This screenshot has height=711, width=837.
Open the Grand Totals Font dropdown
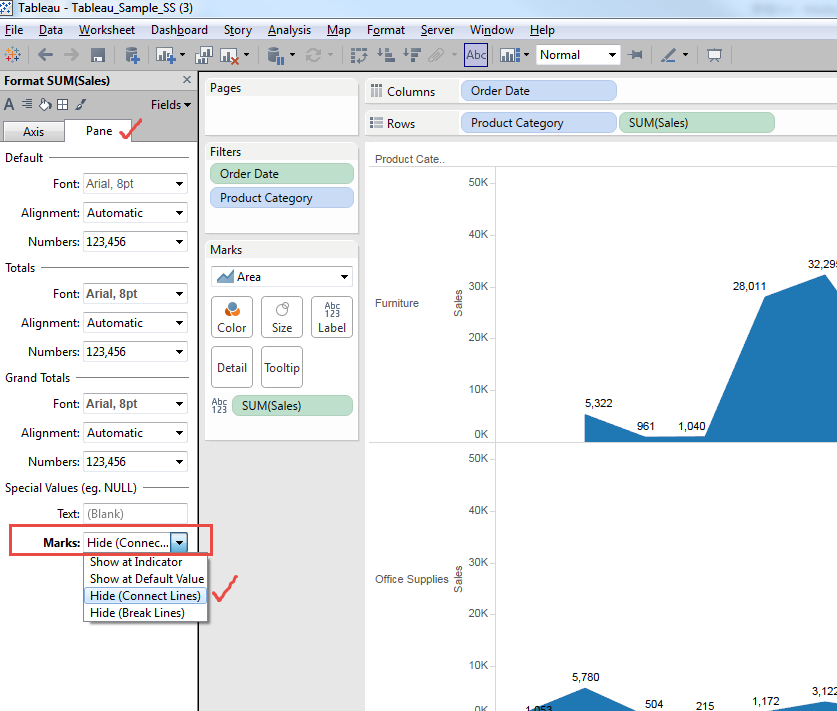(x=136, y=404)
